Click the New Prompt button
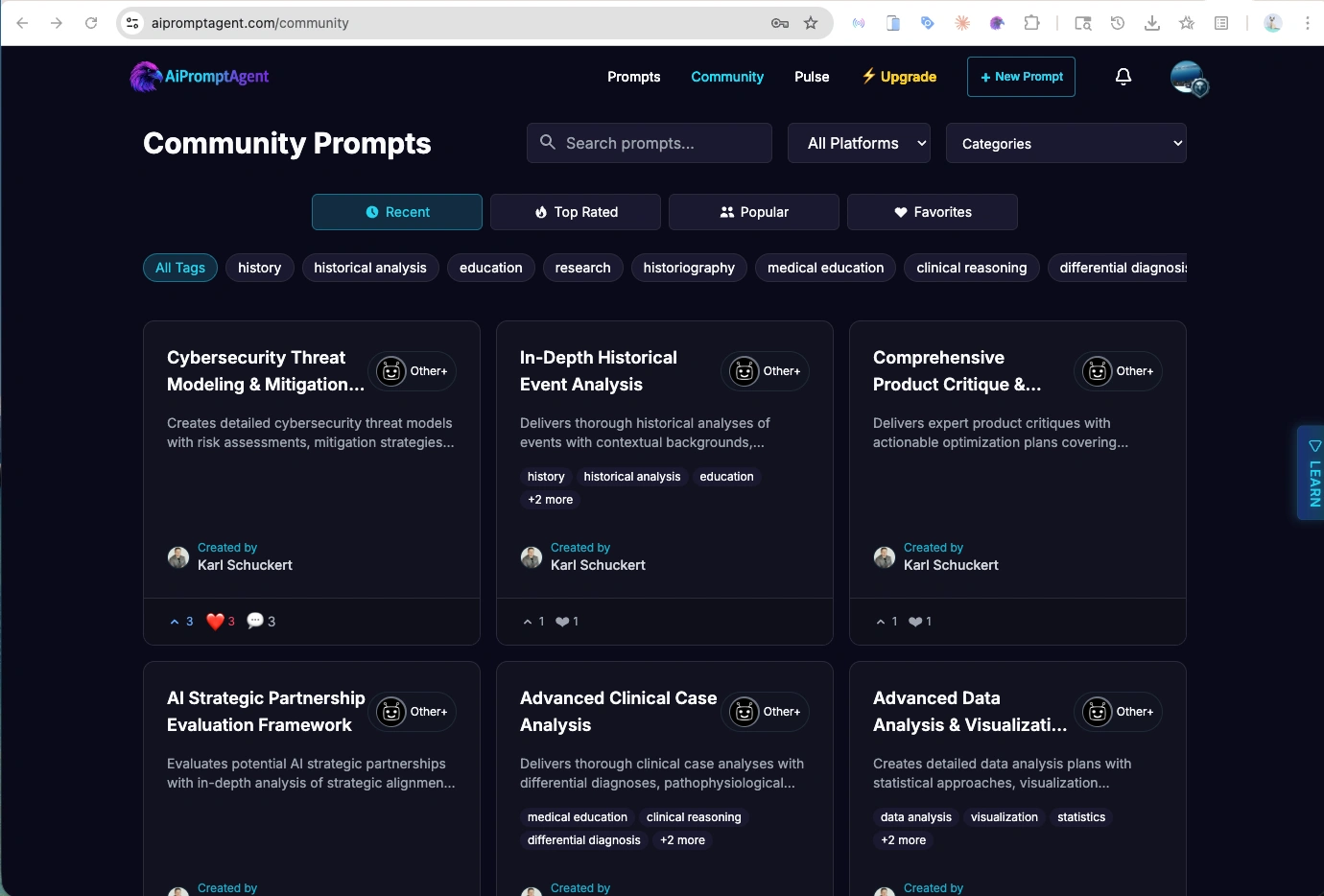Screen dimensions: 1324x896 [x=1021, y=77]
